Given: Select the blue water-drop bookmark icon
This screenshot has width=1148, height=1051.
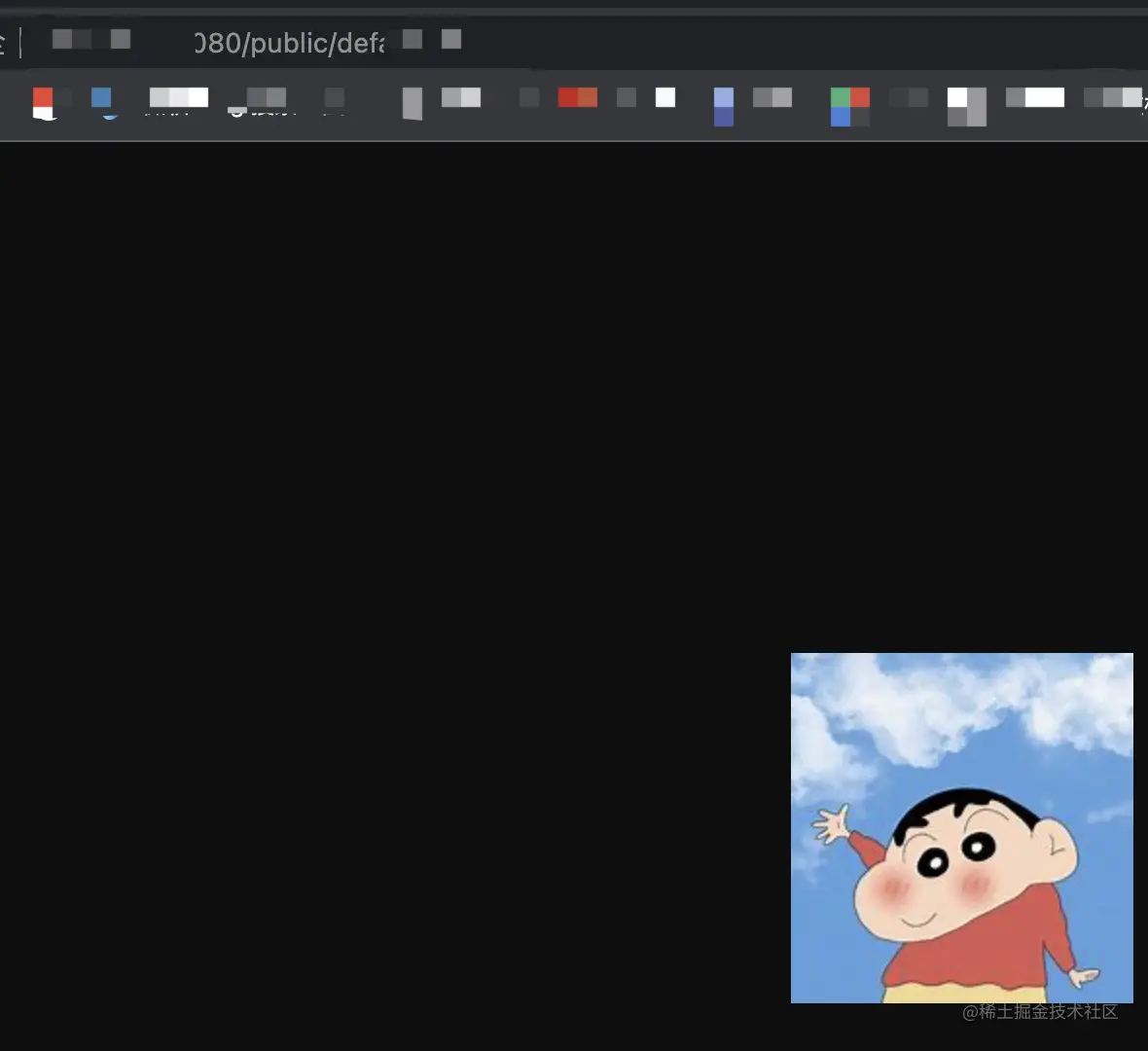Looking at the screenshot, I should (103, 100).
